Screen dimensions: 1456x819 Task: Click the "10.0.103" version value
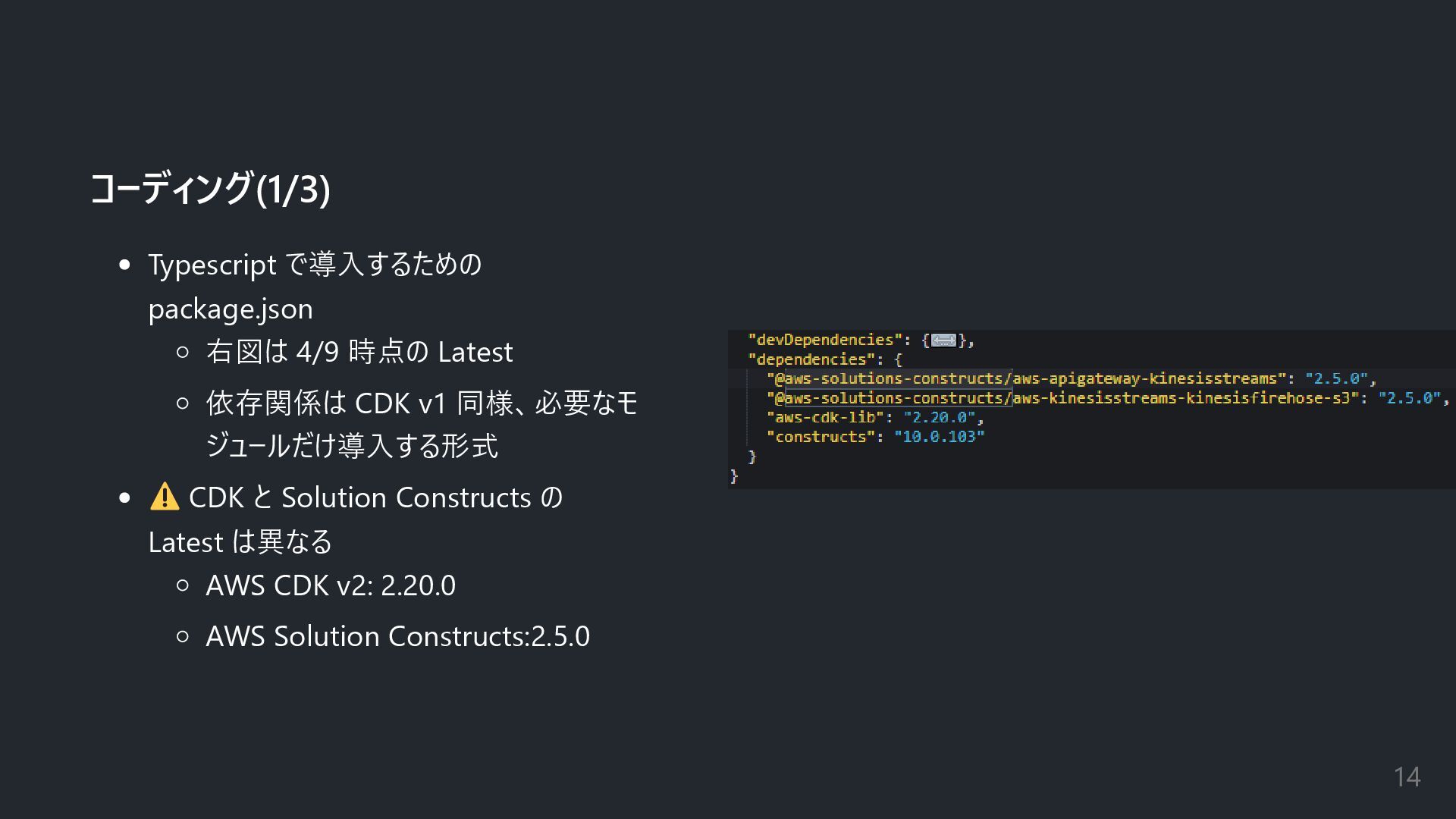(x=938, y=437)
